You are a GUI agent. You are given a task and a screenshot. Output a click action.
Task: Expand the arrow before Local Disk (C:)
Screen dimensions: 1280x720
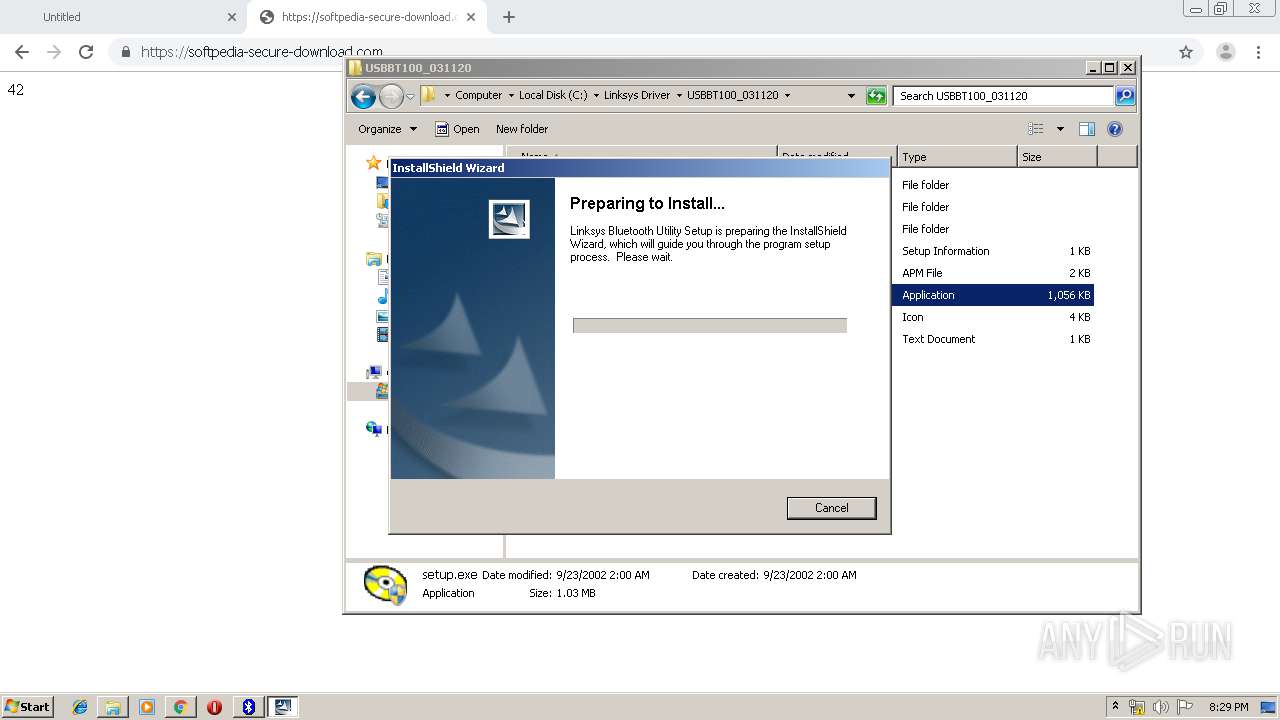coord(511,96)
